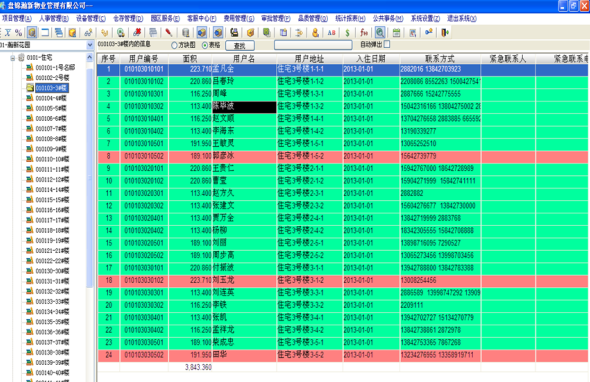
Task: Open the 统计报表 menu
Action: (x=350, y=18)
